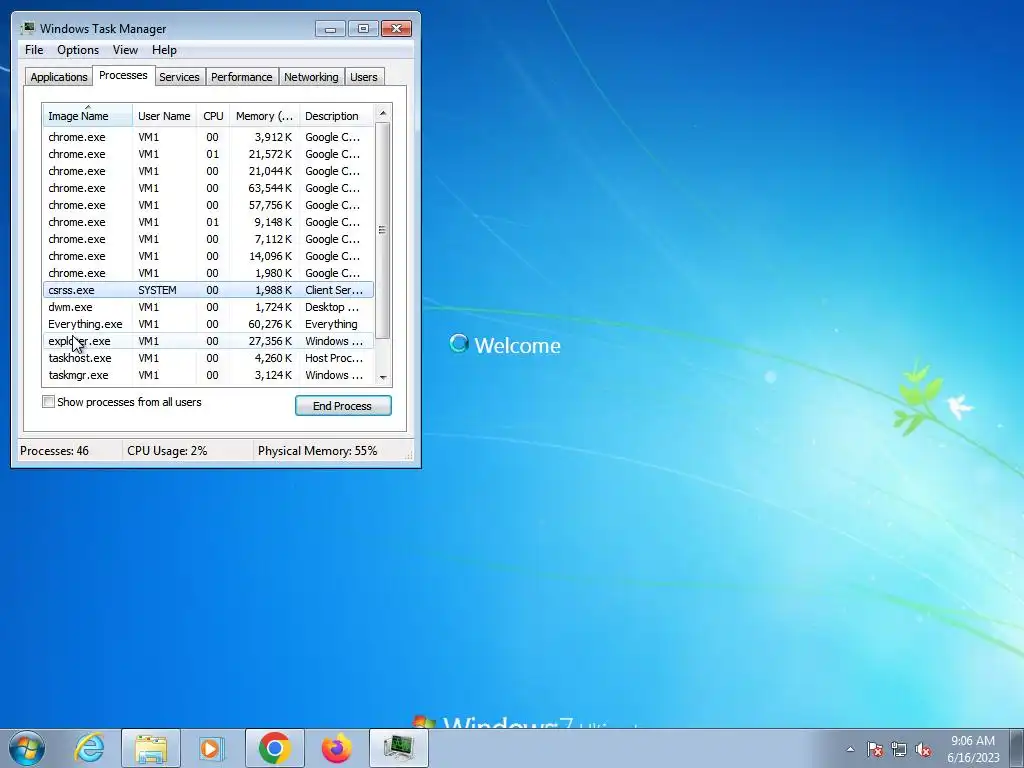Open the Help menu
The width and height of the screenshot is (1024, 768).
(x=164, y=50)
